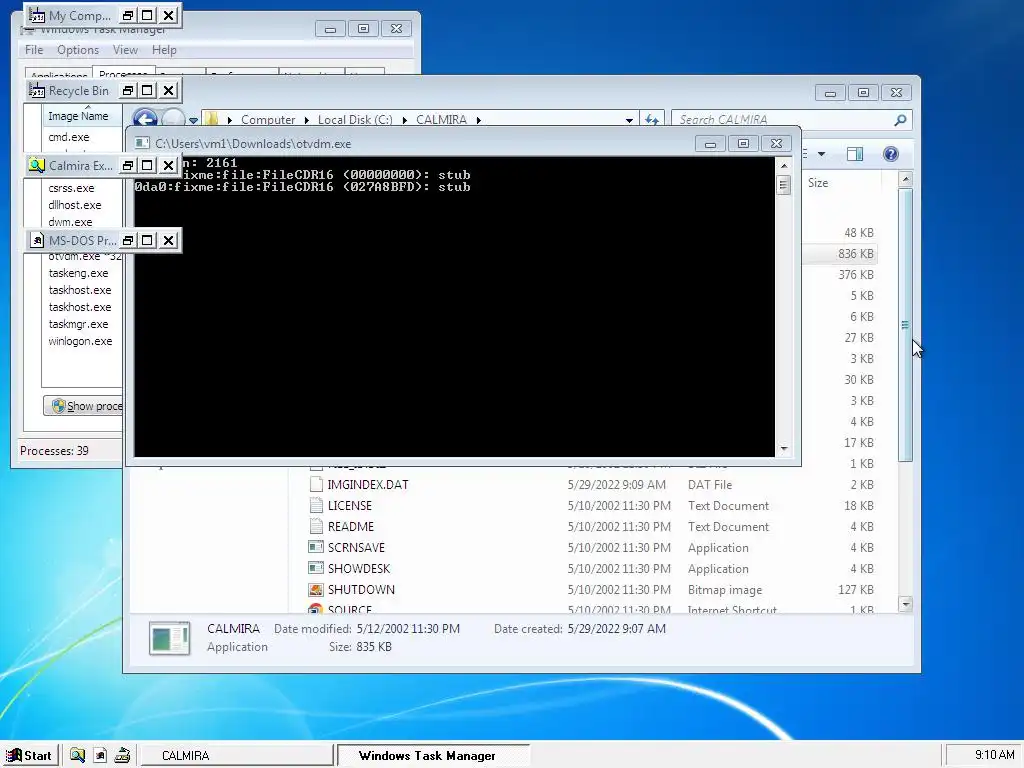Open Explorer help question mark icon

click(891, 154)
